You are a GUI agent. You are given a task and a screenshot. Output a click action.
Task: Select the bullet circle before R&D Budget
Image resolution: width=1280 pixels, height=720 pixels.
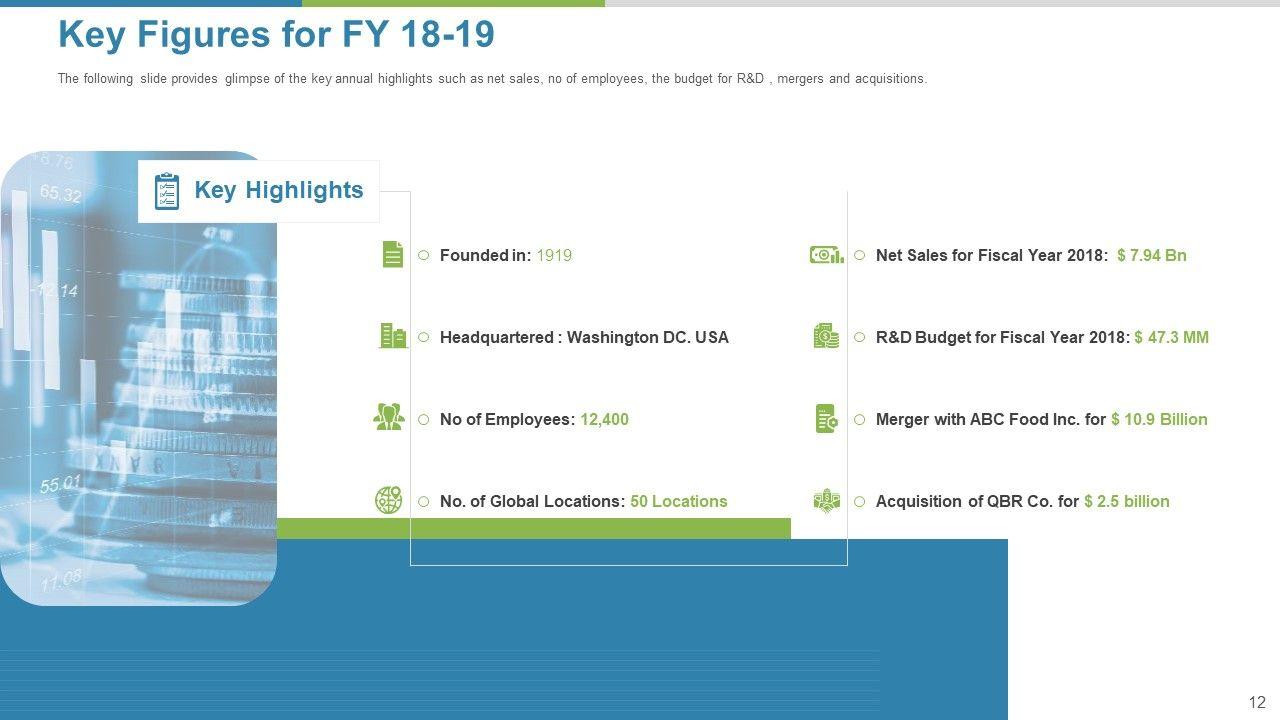click(x=859, y=337)
